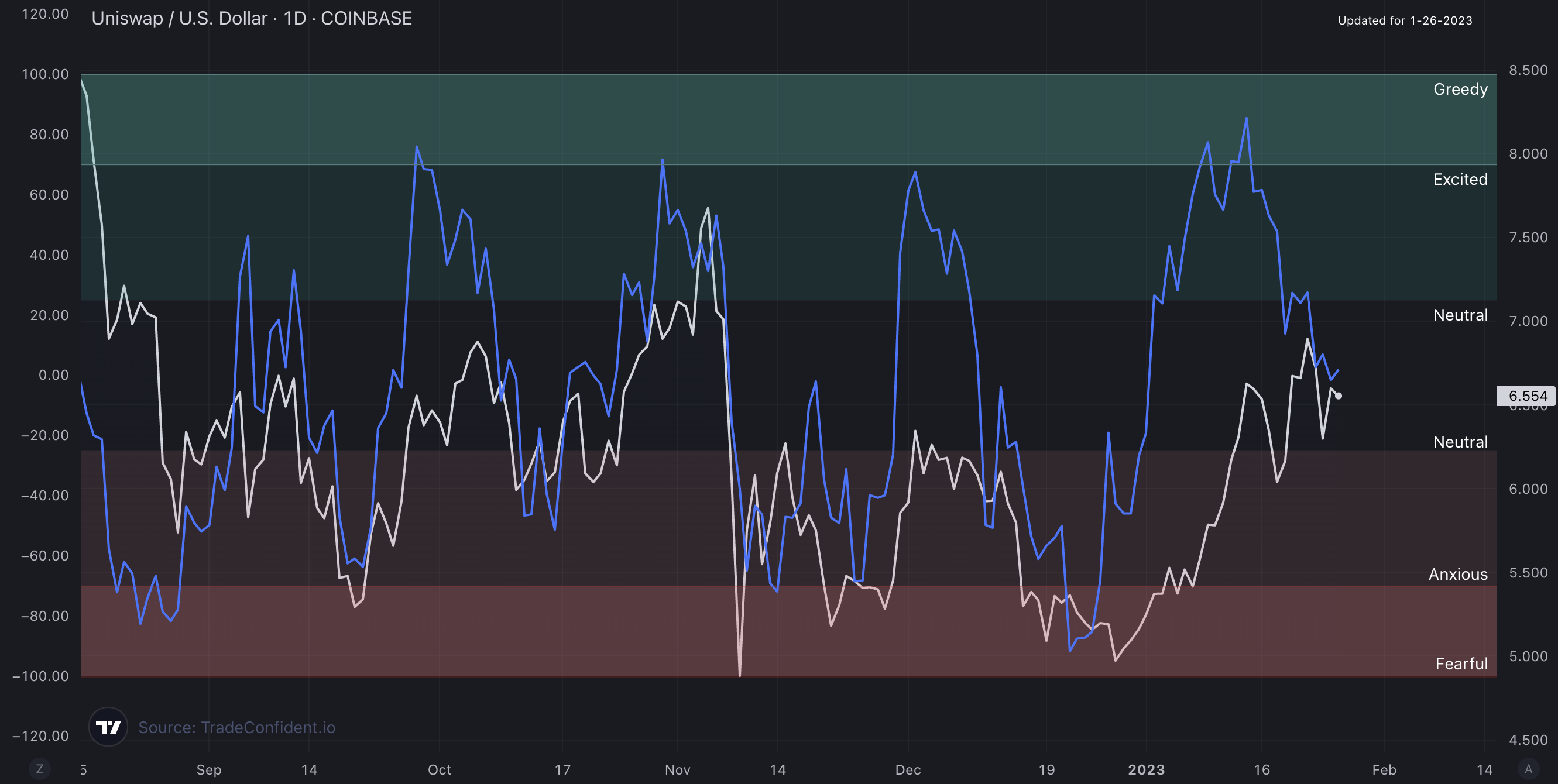Click the Anxious zone label

point(1457,574)
